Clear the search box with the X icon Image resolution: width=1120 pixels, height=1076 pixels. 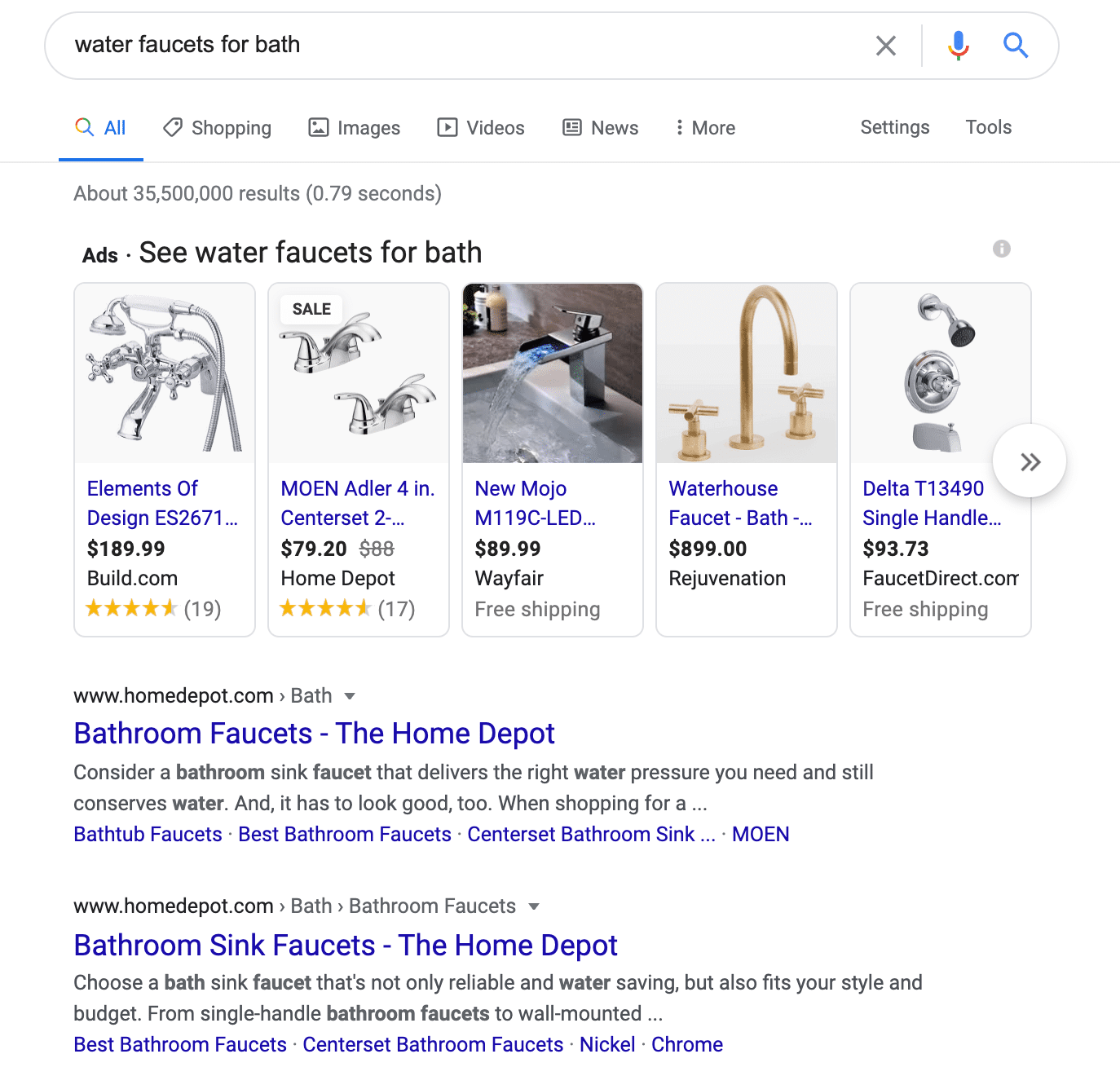tap(885, 46)
